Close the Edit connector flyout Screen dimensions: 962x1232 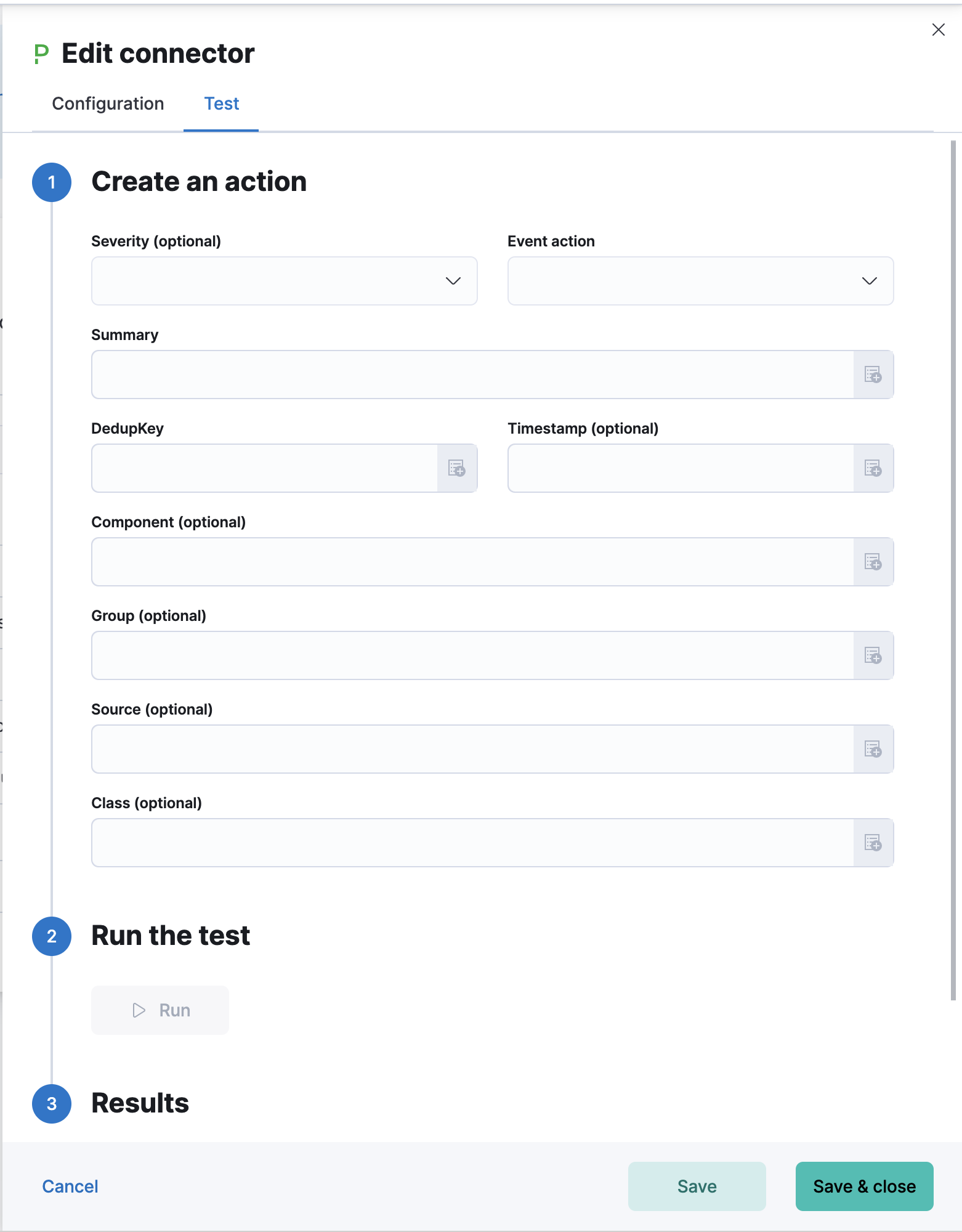[937, 30]
